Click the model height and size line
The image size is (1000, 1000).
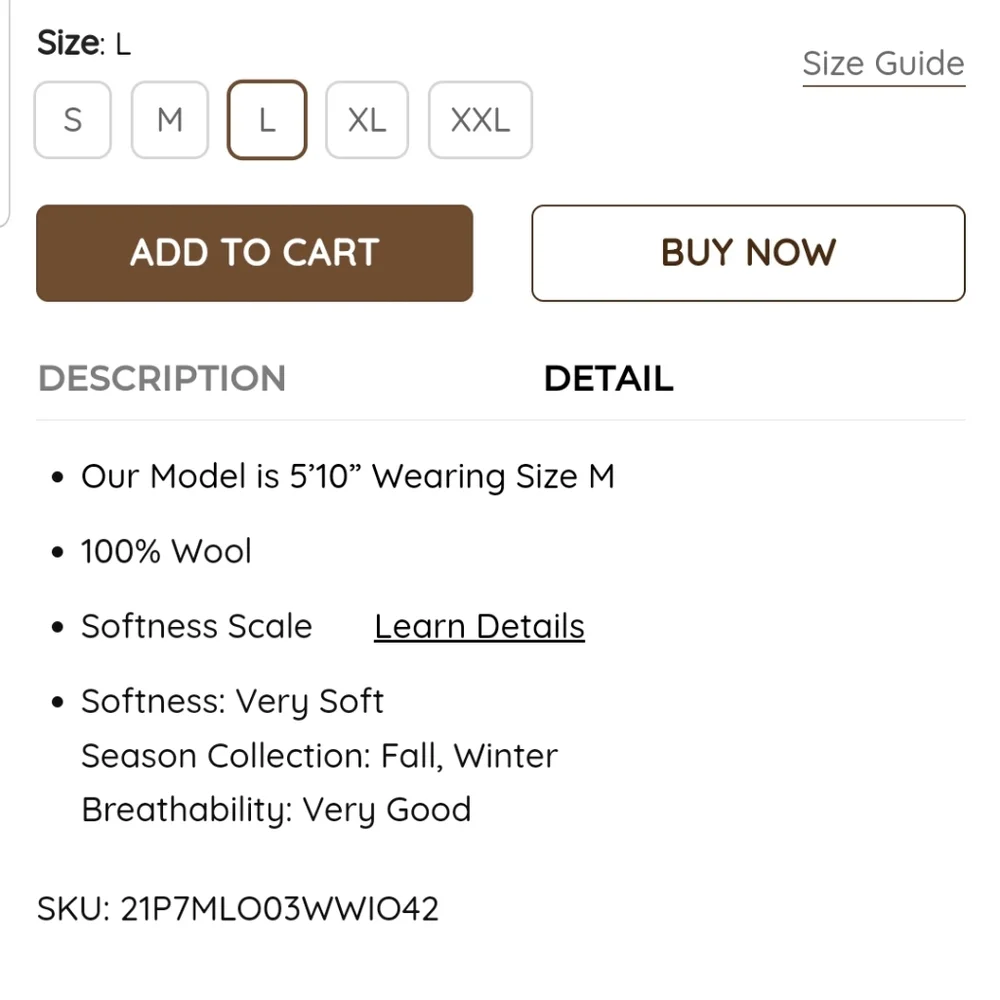pyautogui.click(x=347, y=477)
